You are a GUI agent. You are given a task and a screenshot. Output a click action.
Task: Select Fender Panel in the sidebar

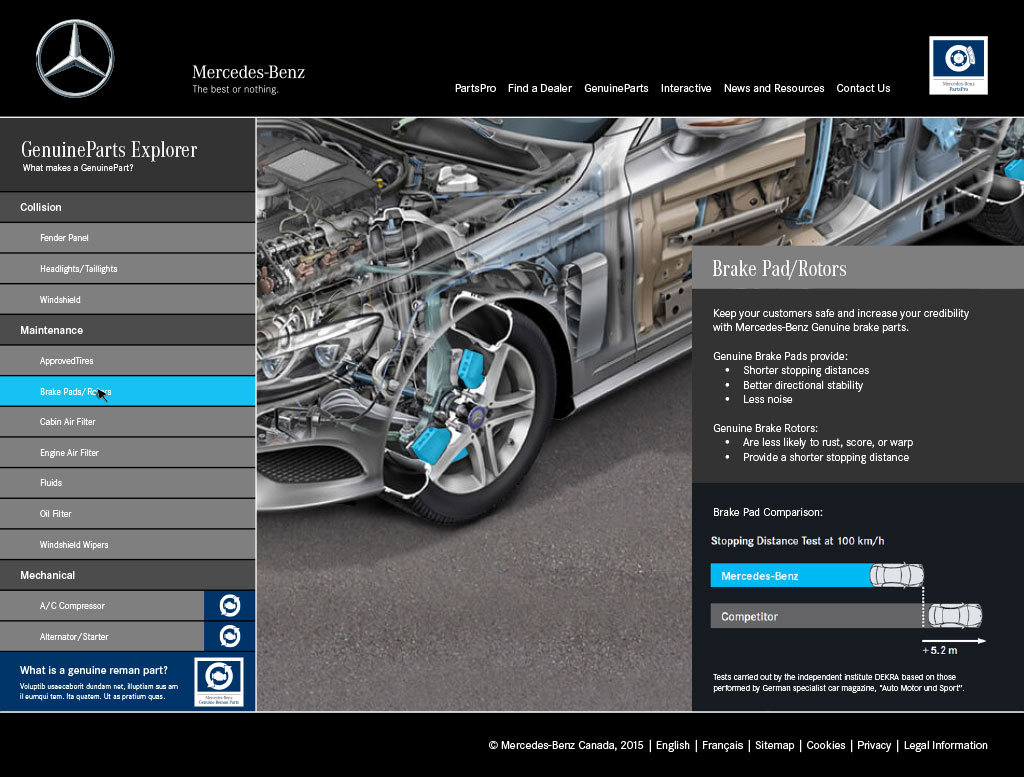coord(127,238)
